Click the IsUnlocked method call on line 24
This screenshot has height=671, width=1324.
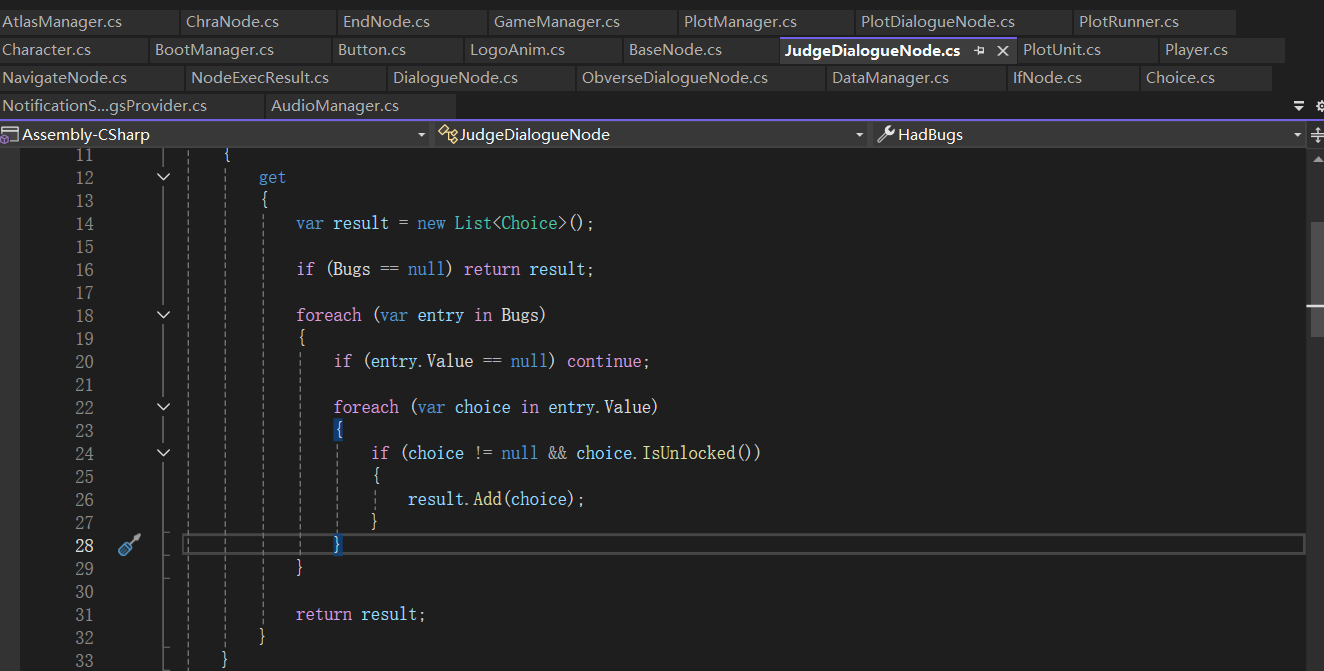coord(688,453)
